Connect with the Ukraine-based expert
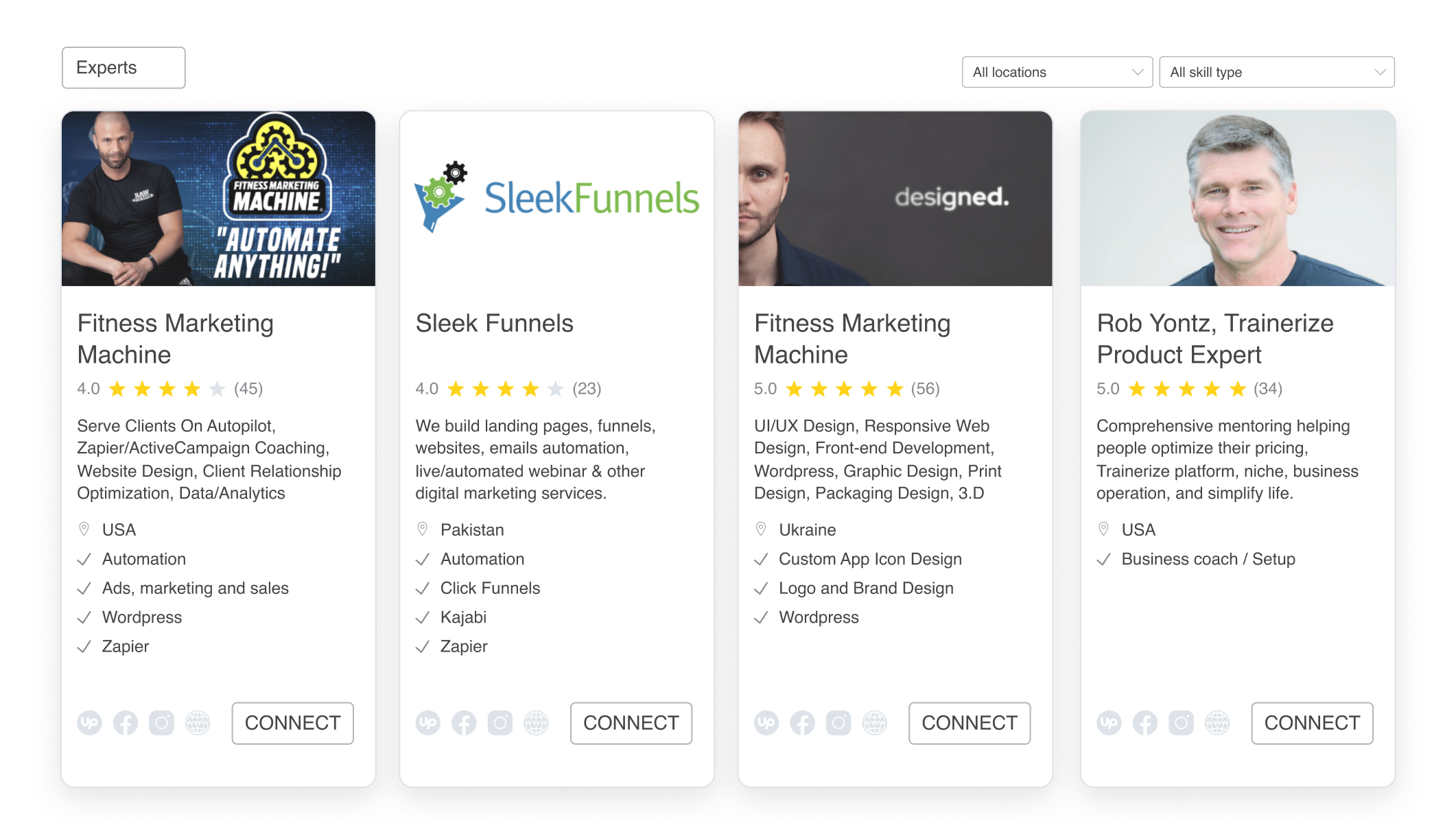The width and height of the screenshot is (1456, 834). (x=969, y=723)
